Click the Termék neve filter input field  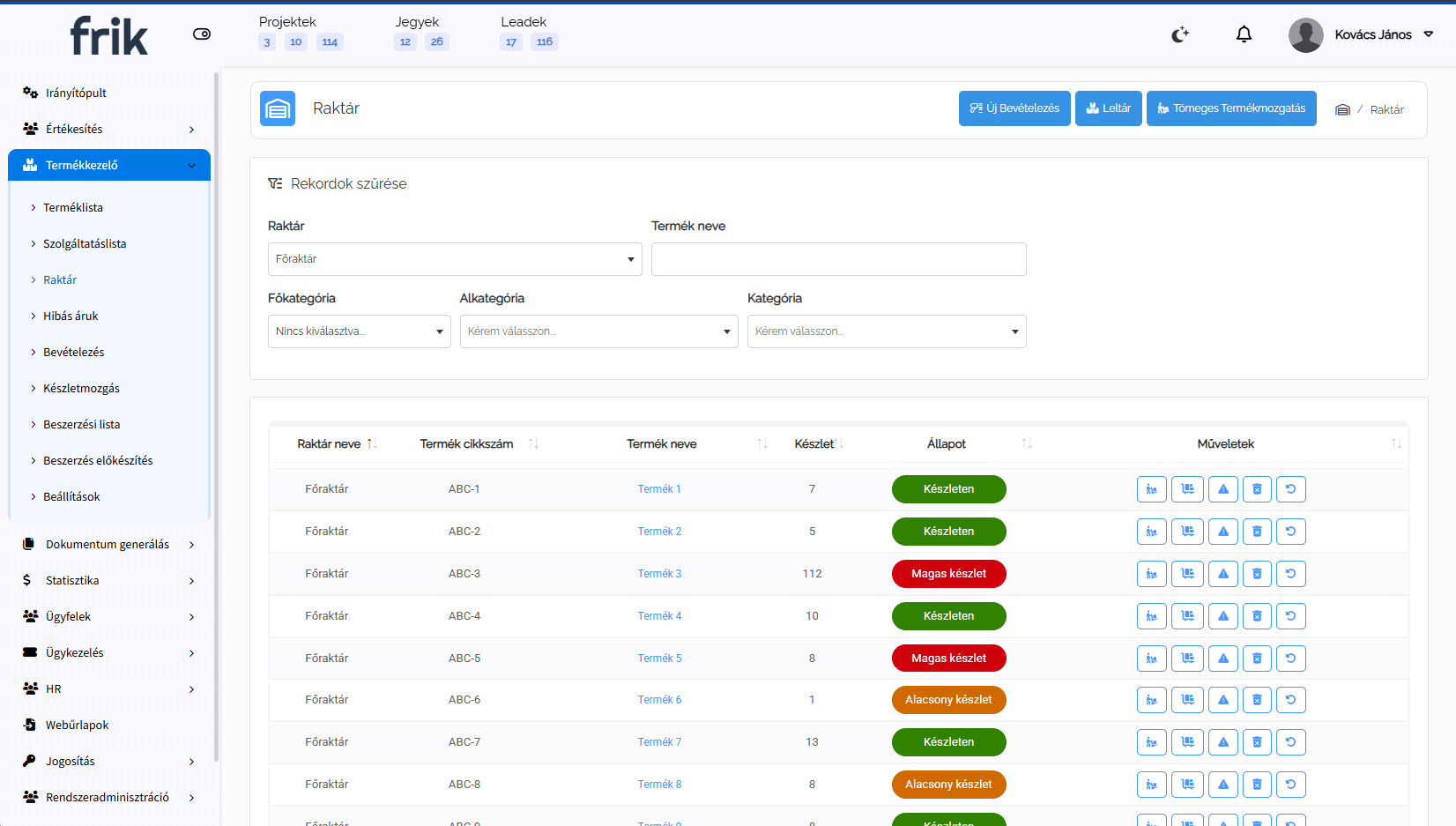tap(838, 259)
